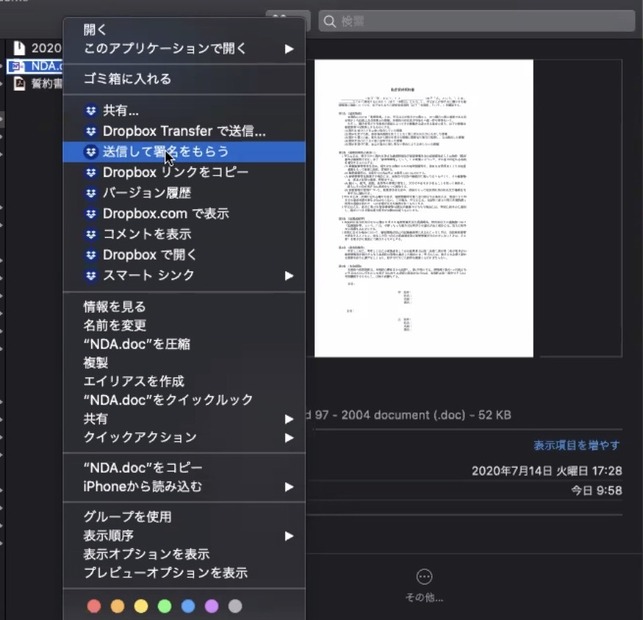Choose 表示オプションを表示 menu item
This screenshot has height=620, width=643.
coord(184,554)
